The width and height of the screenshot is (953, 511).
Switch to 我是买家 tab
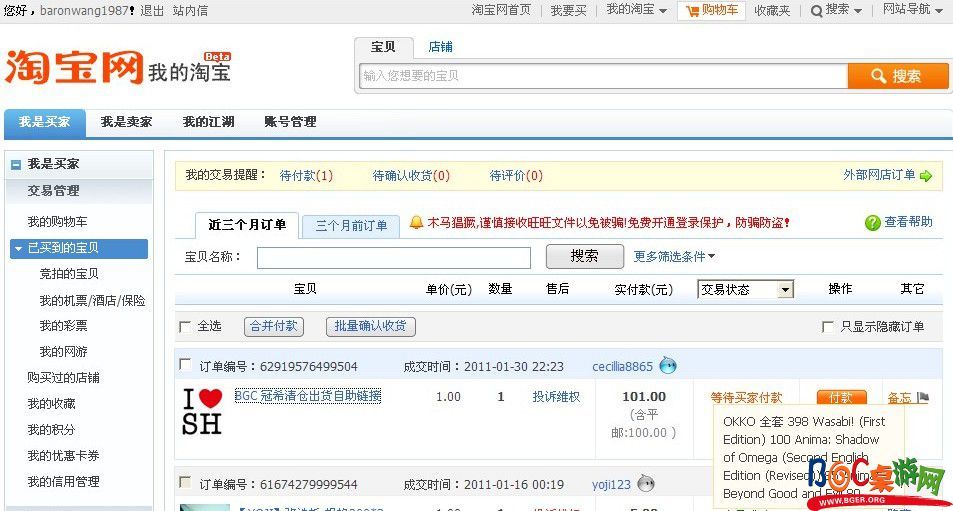pos(44,122)
